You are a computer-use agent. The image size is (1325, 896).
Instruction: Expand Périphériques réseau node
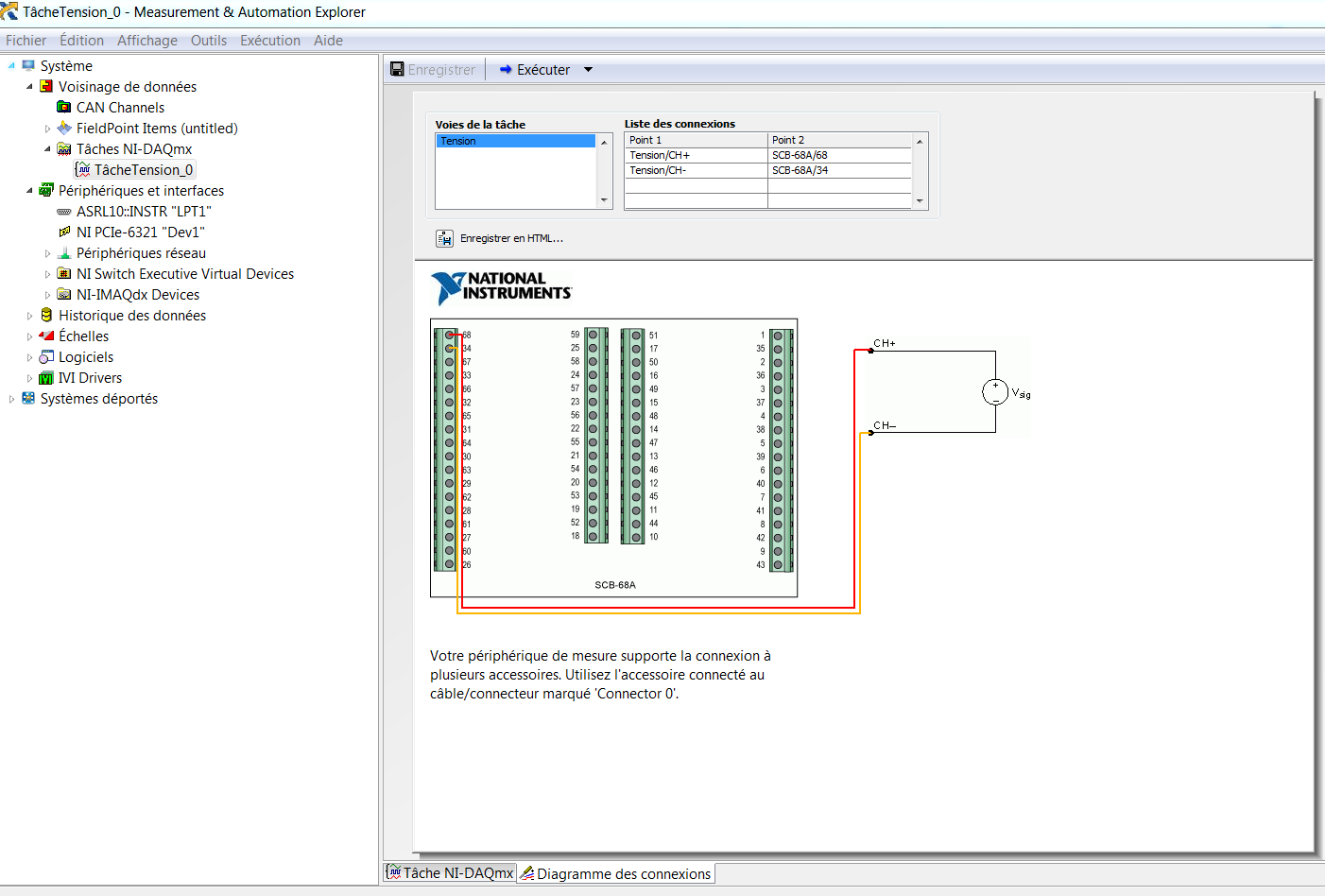(47, 253)
